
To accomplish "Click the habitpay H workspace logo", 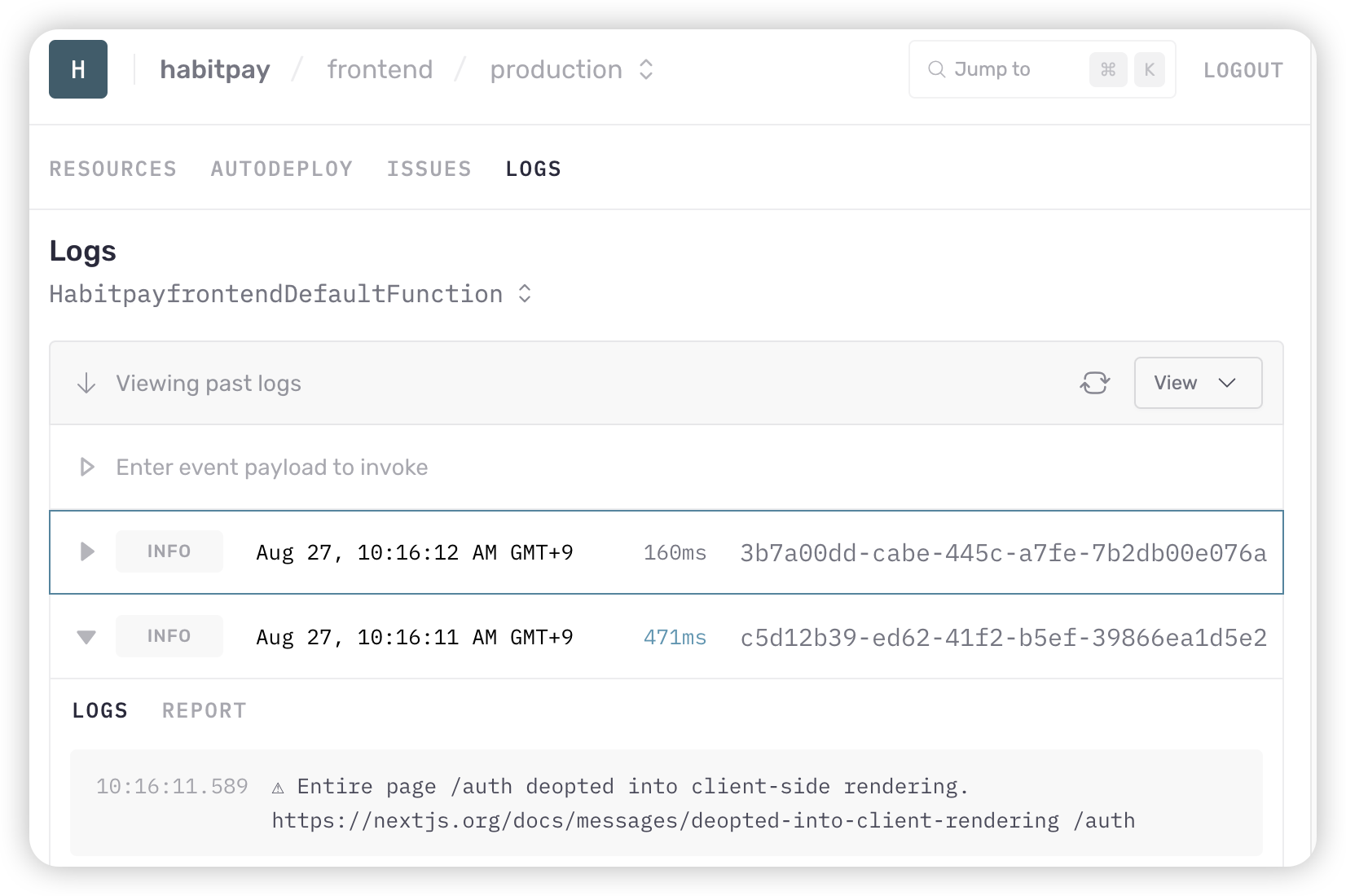I will 78,69.
